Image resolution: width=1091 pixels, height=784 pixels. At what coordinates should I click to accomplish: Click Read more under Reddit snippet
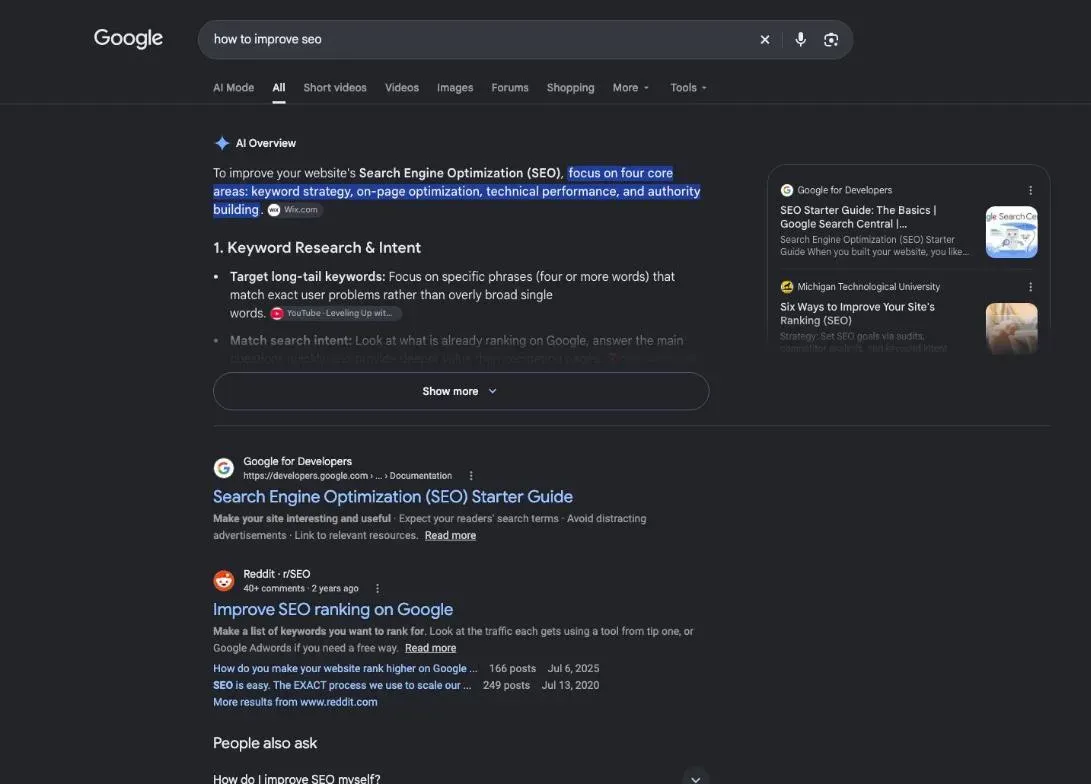pyautogui.click(x=431, y=648)
